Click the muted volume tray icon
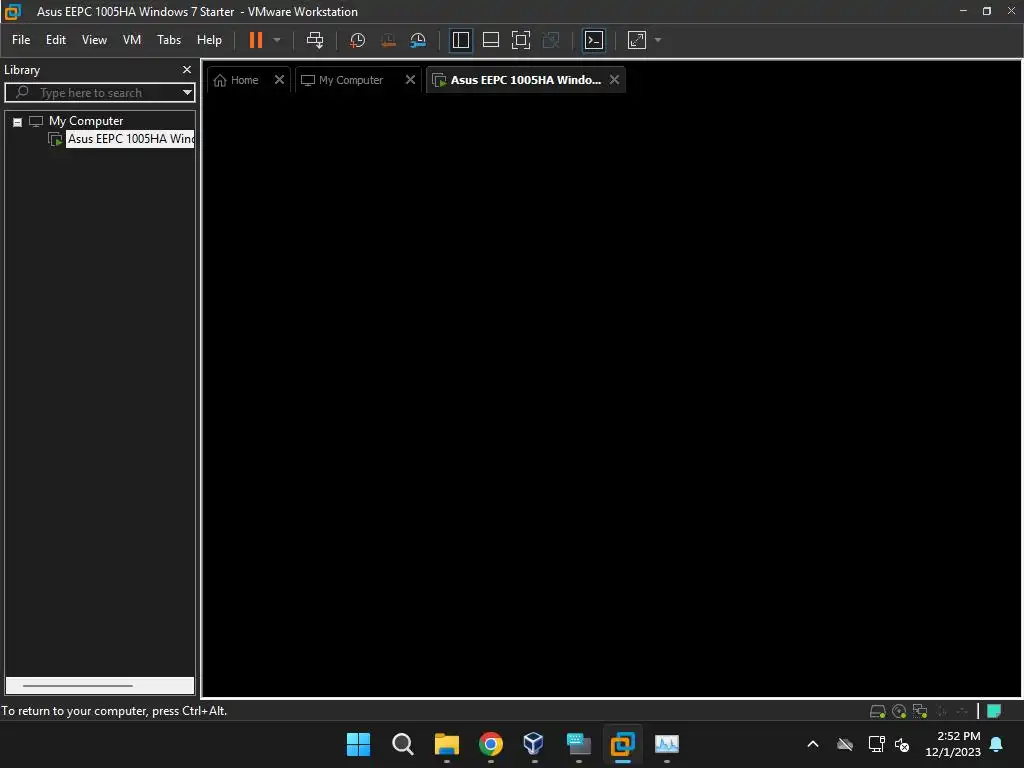This screenshot has height=768, width=1024. 902,744
